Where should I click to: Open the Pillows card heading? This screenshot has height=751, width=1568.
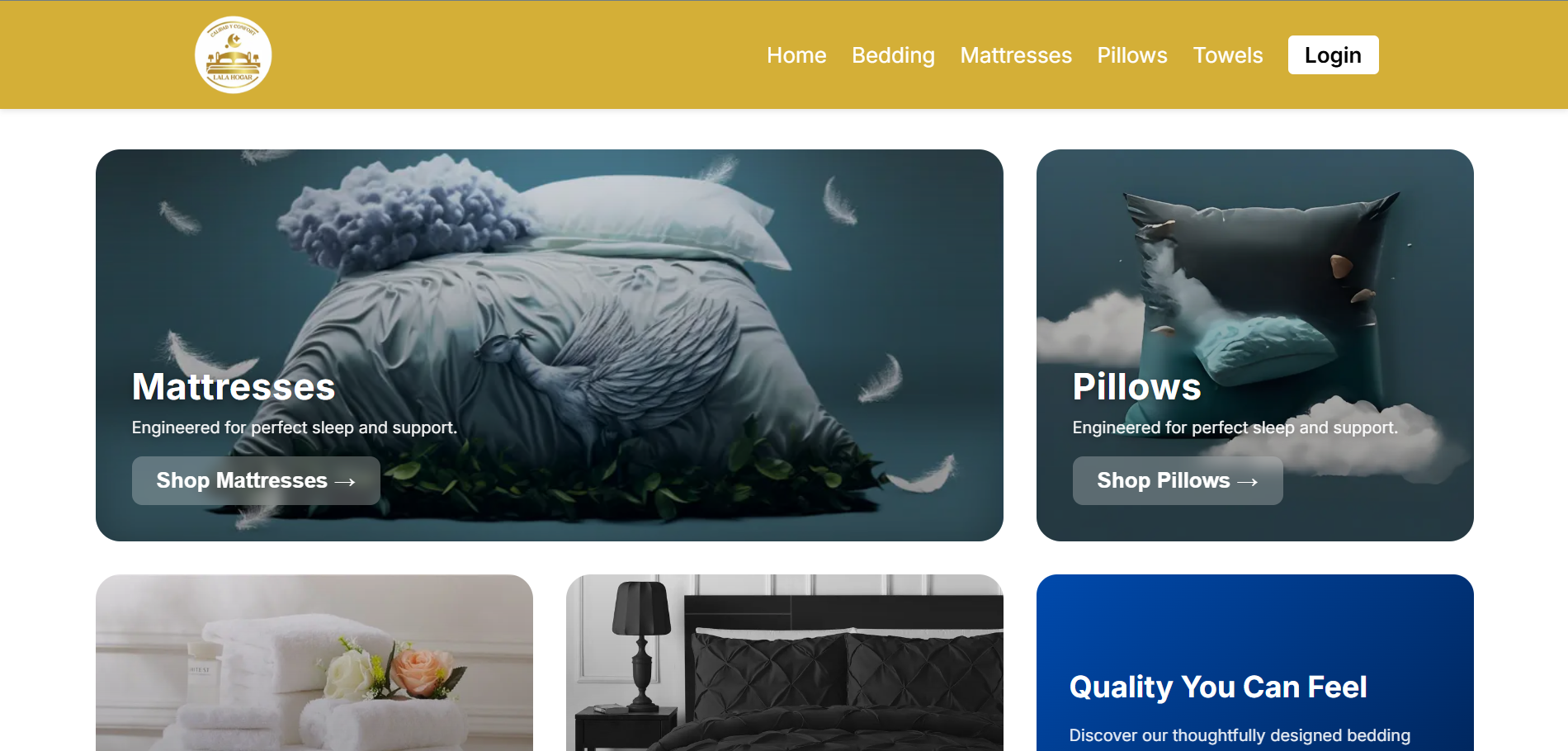pos(1136,386)
